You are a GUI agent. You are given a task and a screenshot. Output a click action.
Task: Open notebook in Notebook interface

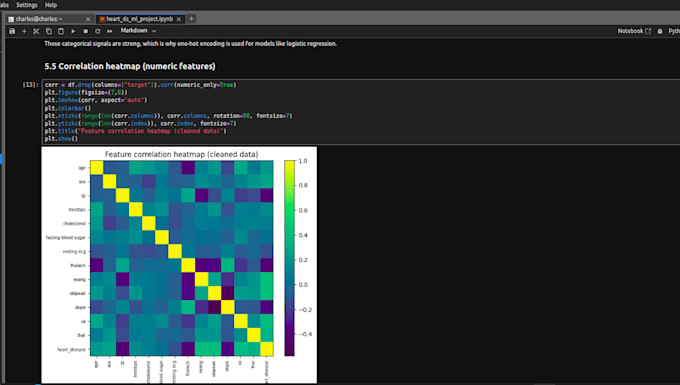tap(634, 31)
